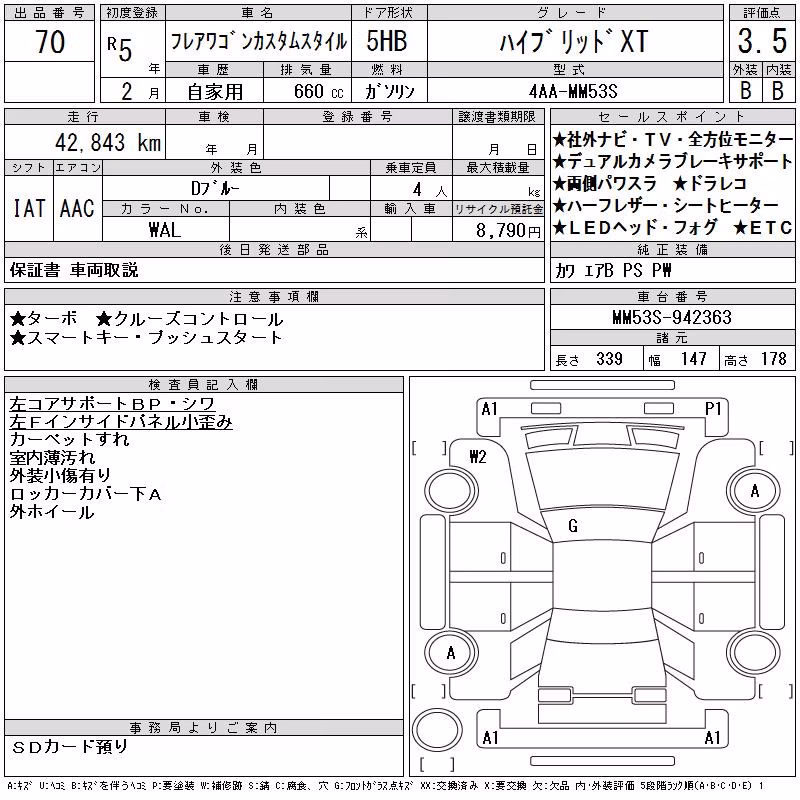Select the A1 mark on the front bumper

point(490,409)
